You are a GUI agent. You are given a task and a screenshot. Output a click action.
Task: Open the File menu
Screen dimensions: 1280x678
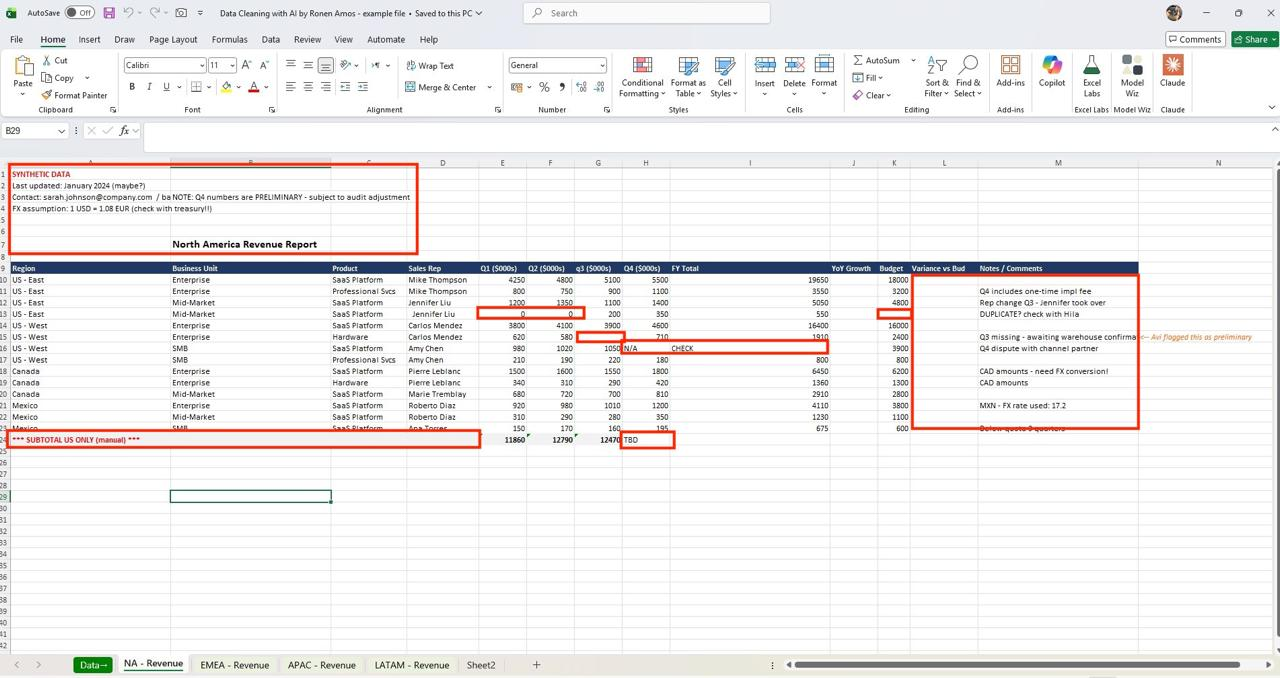[x=16, y=39]
